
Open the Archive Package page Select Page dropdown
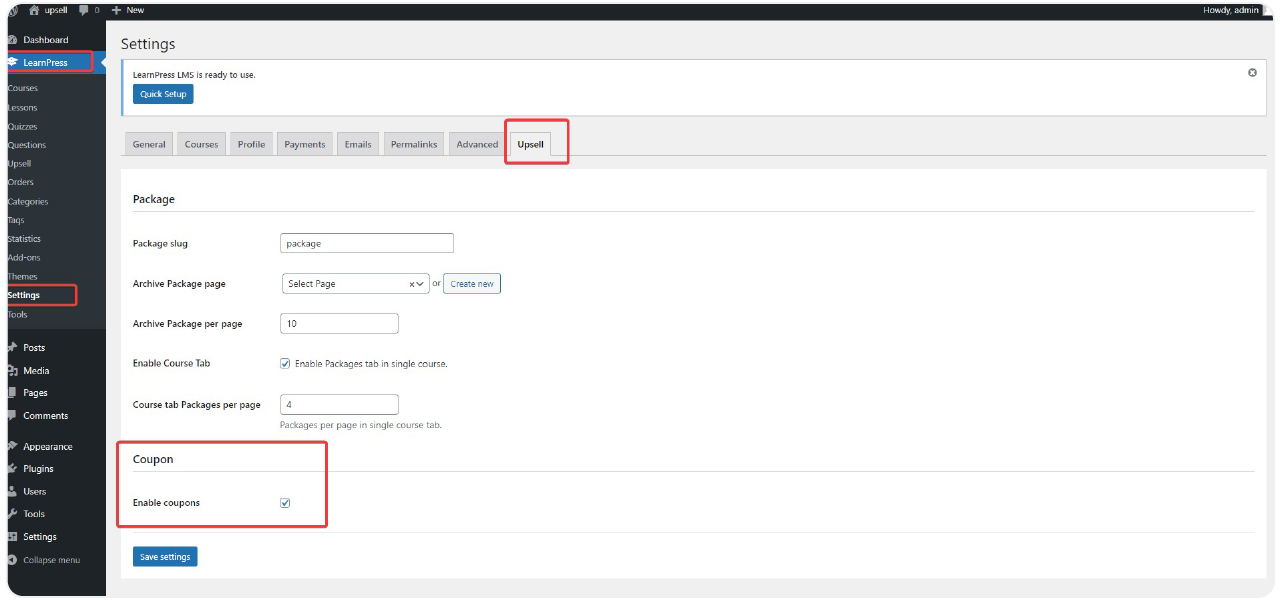356,284
